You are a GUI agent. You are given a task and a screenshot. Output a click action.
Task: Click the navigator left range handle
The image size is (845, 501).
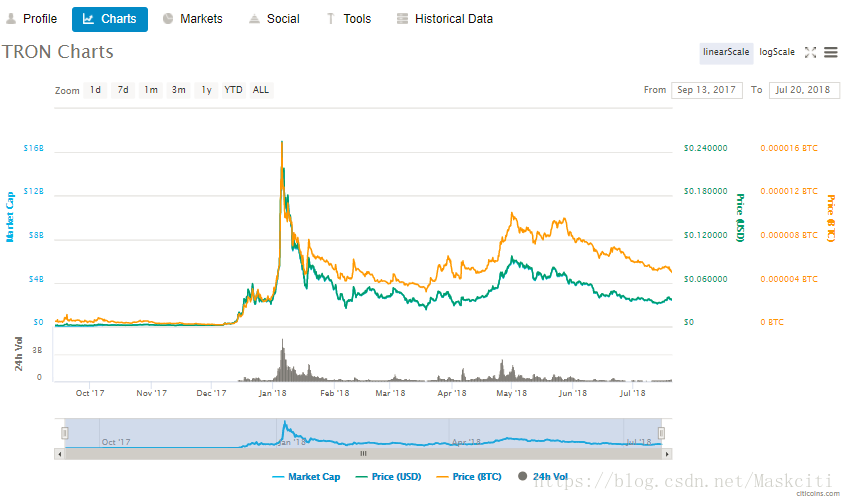pos(65,433)
